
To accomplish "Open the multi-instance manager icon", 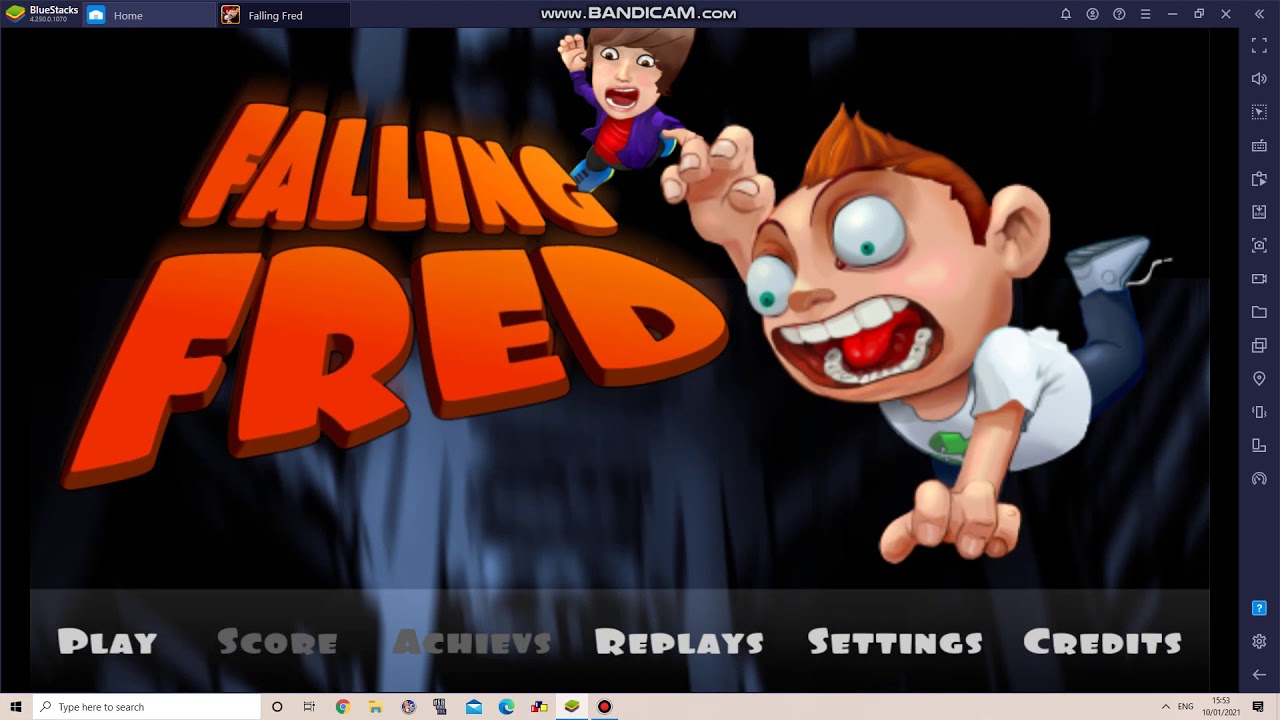I will (x=1259, y=345).
